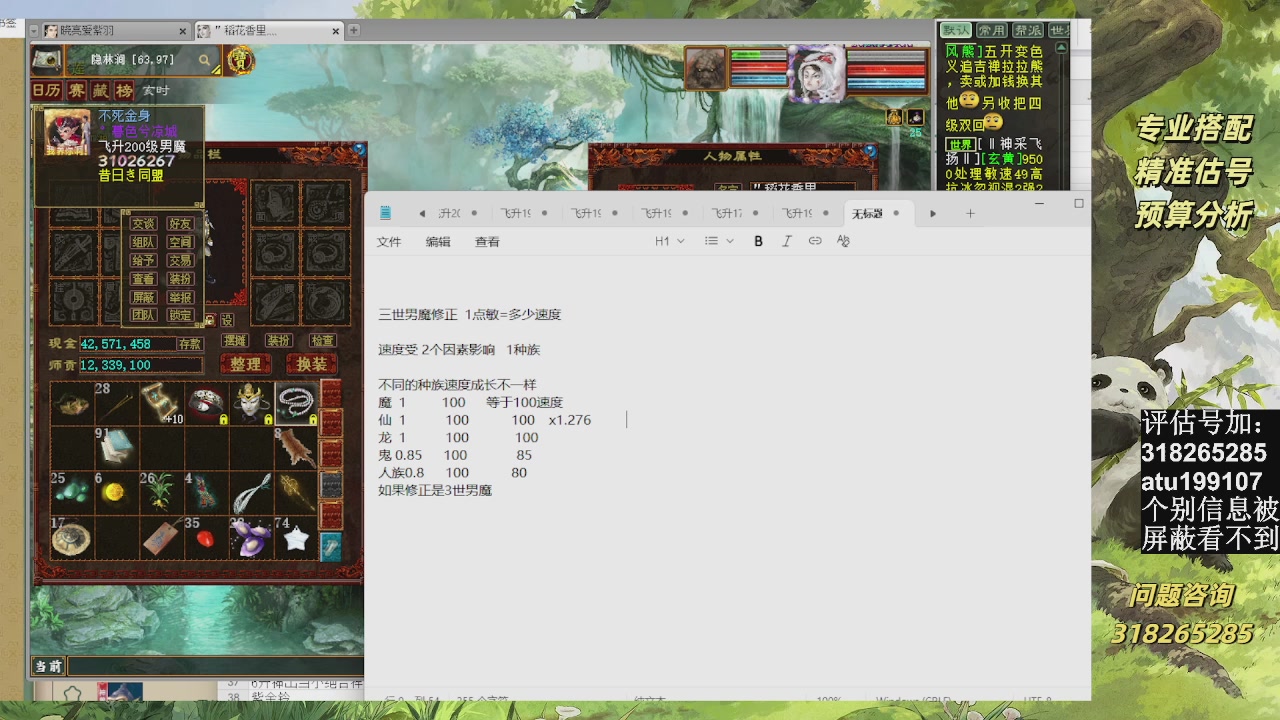The image size is (1280, 720).
Task: Select the book stack item numbered 91
Action: pyautogui.click(x=116, y=447)
